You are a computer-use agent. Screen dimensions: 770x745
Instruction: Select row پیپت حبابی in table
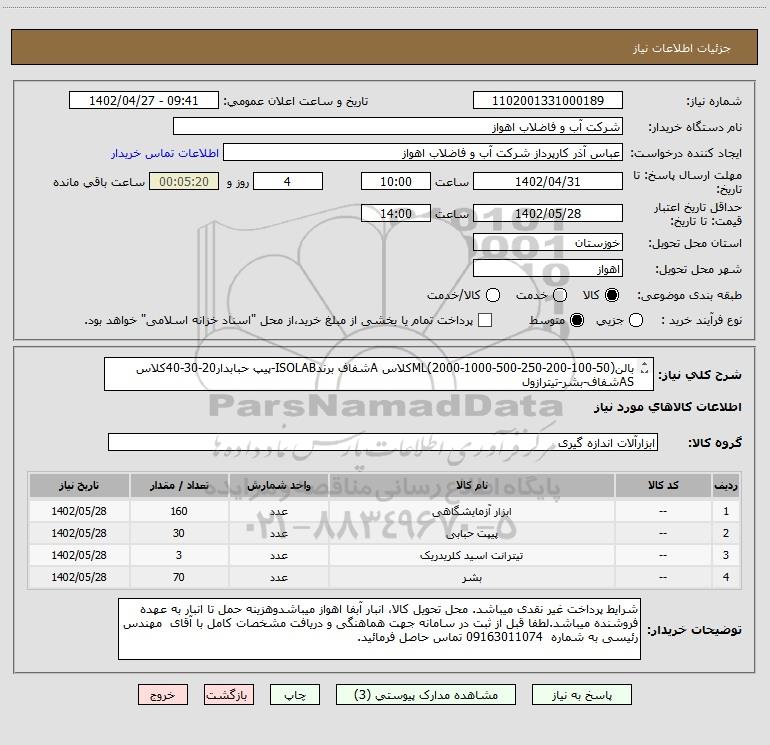(385, 533)
